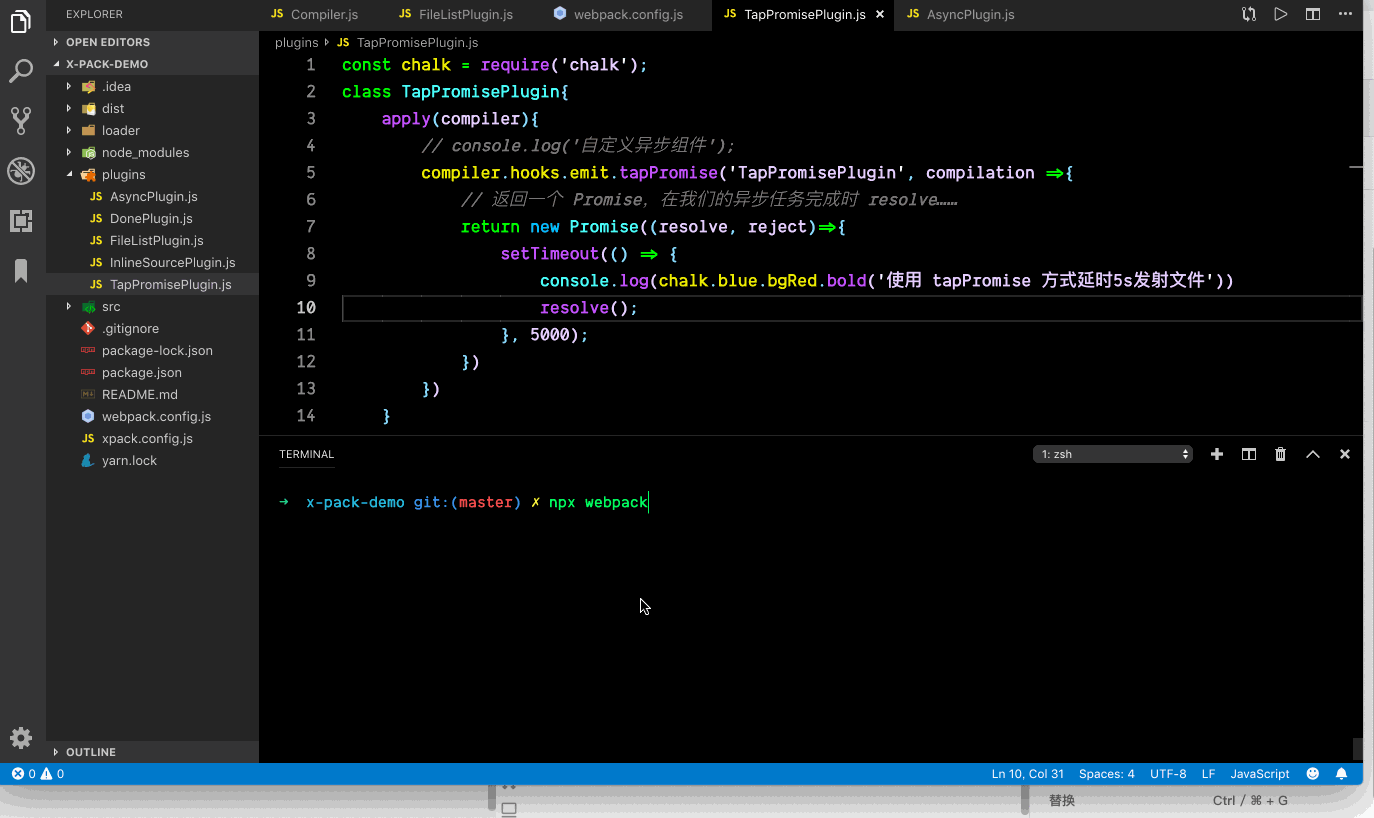Kill terminal with trash icon
This screenshot has width=1374, height=818.
(1281, 454)
